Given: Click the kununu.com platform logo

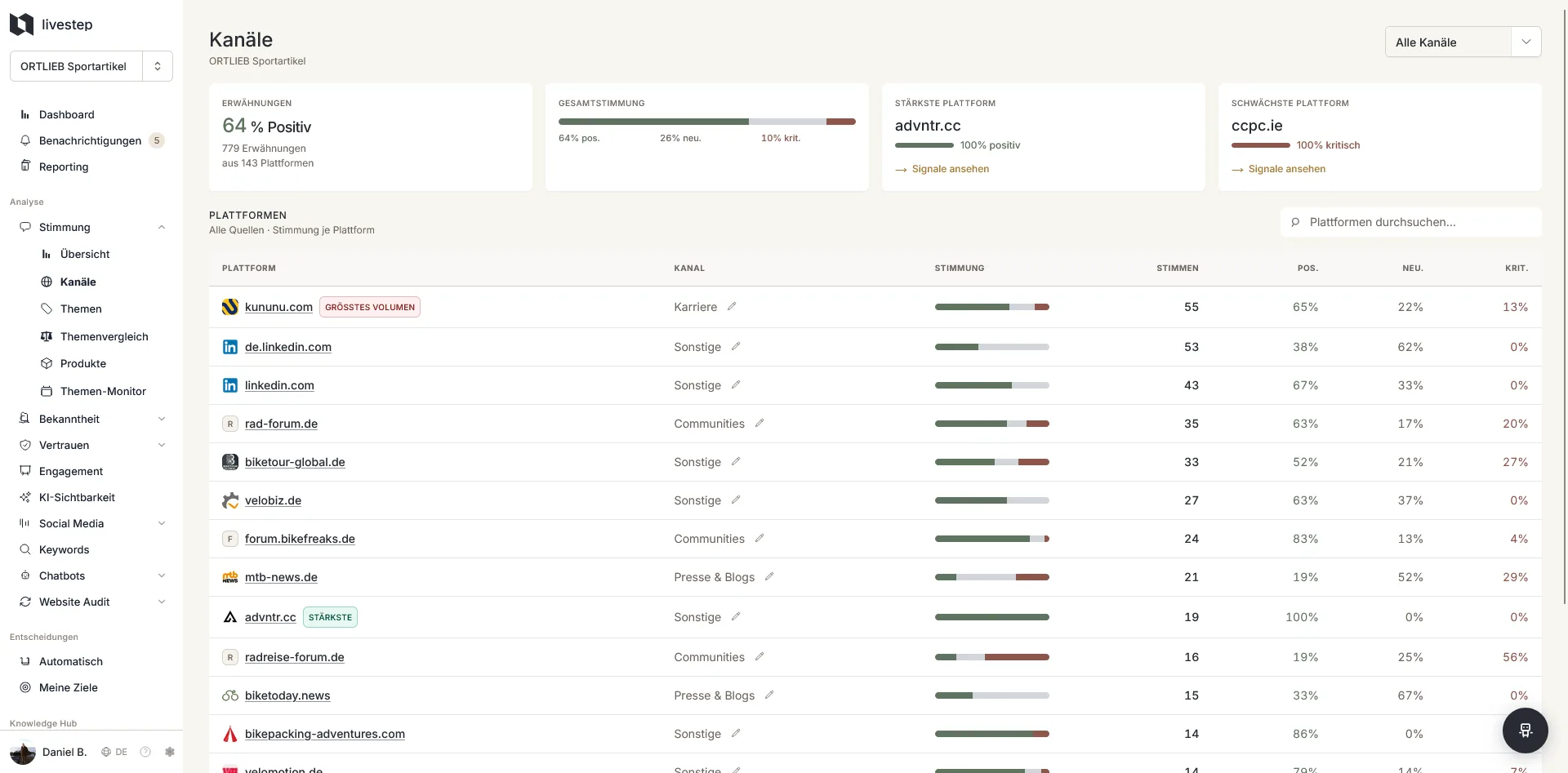Looking at the screenshot, I should pyautogui.click(x=230, y=307).
